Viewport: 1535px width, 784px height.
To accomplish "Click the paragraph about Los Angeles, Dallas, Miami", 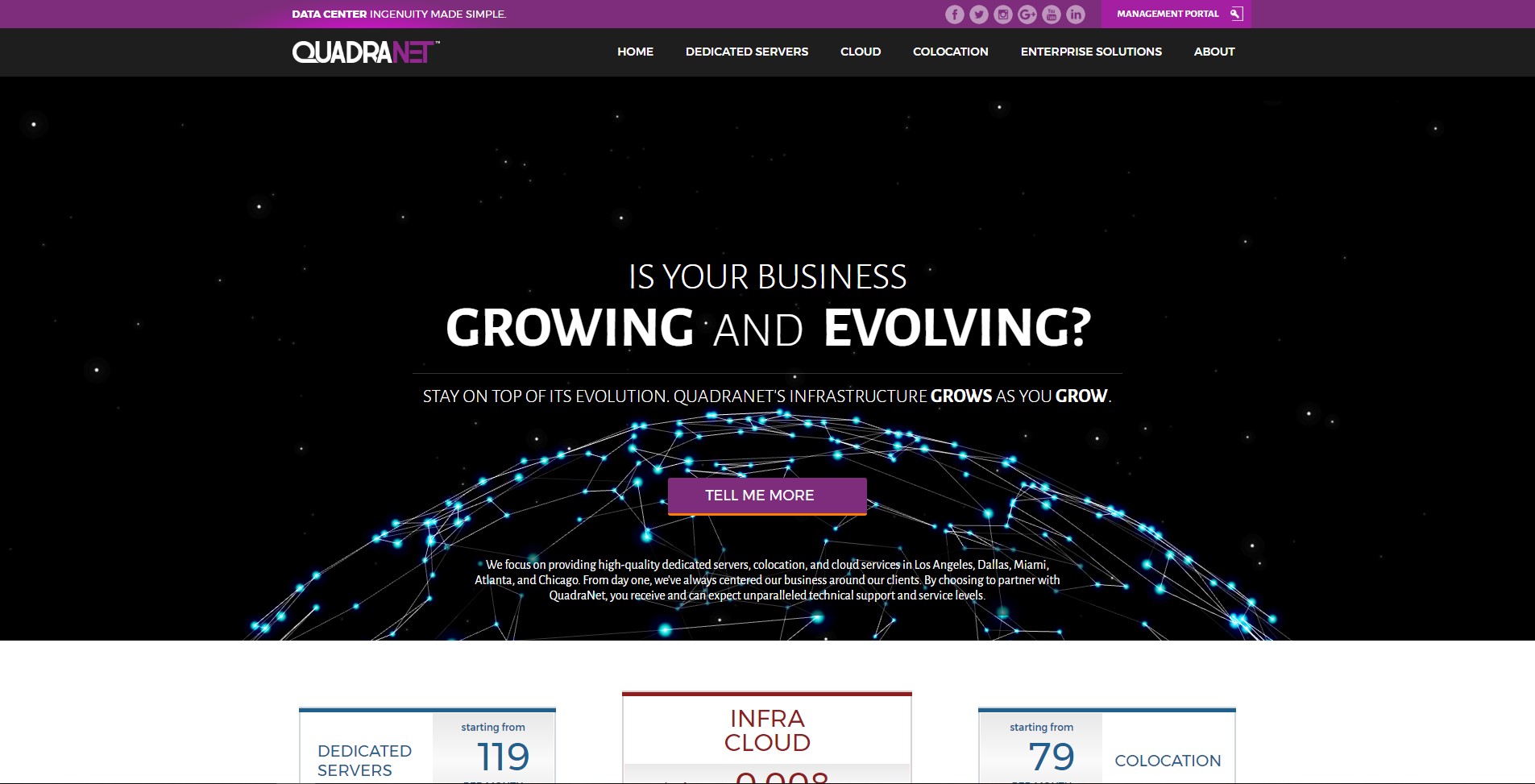I will tap(767, 580).
